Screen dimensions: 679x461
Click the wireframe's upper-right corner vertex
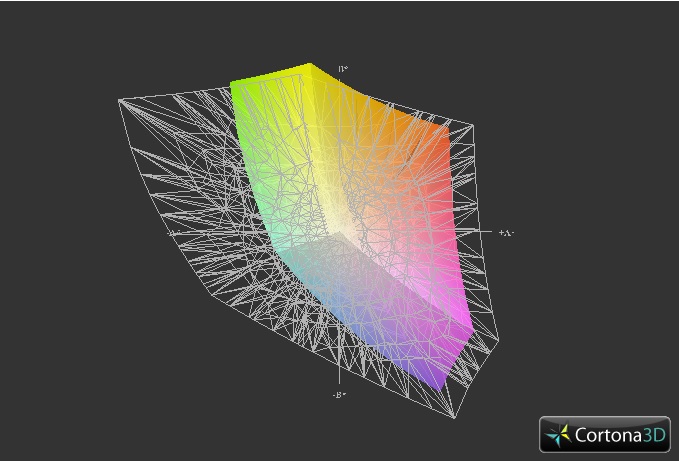(x=472, y=126)
